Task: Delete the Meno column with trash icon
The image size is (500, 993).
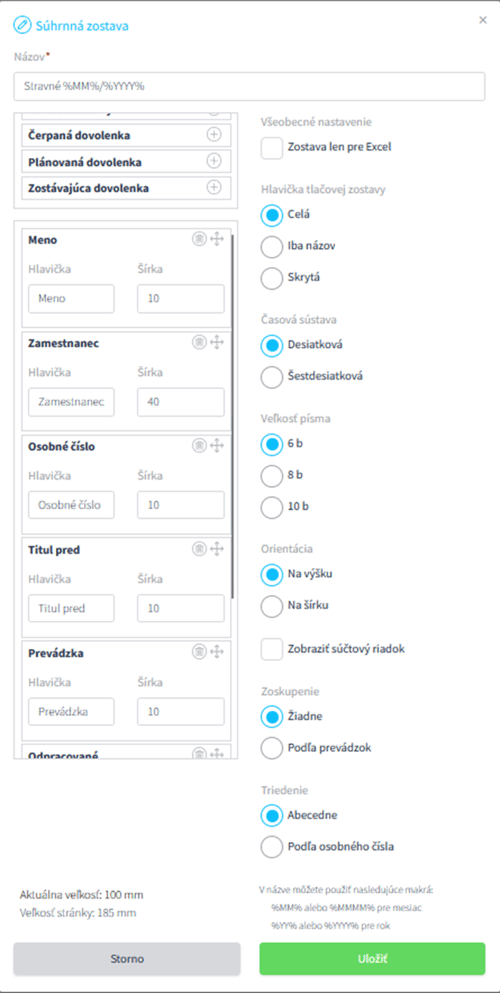Action: click(x=199, y=239)
